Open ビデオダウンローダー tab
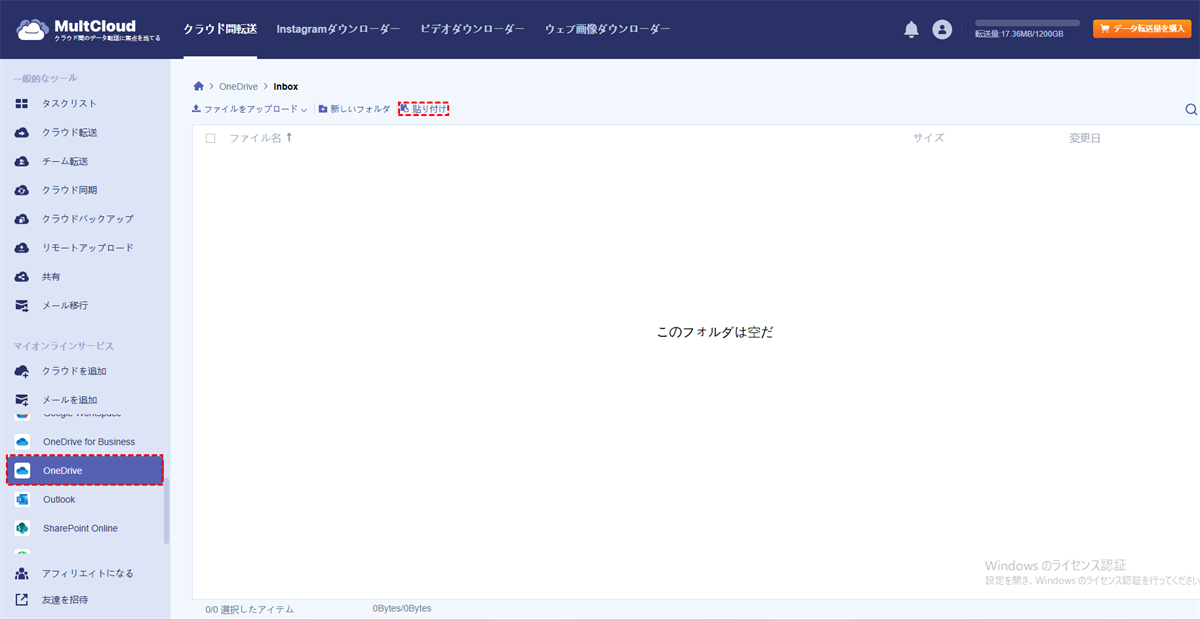 (x=472, y=29)
